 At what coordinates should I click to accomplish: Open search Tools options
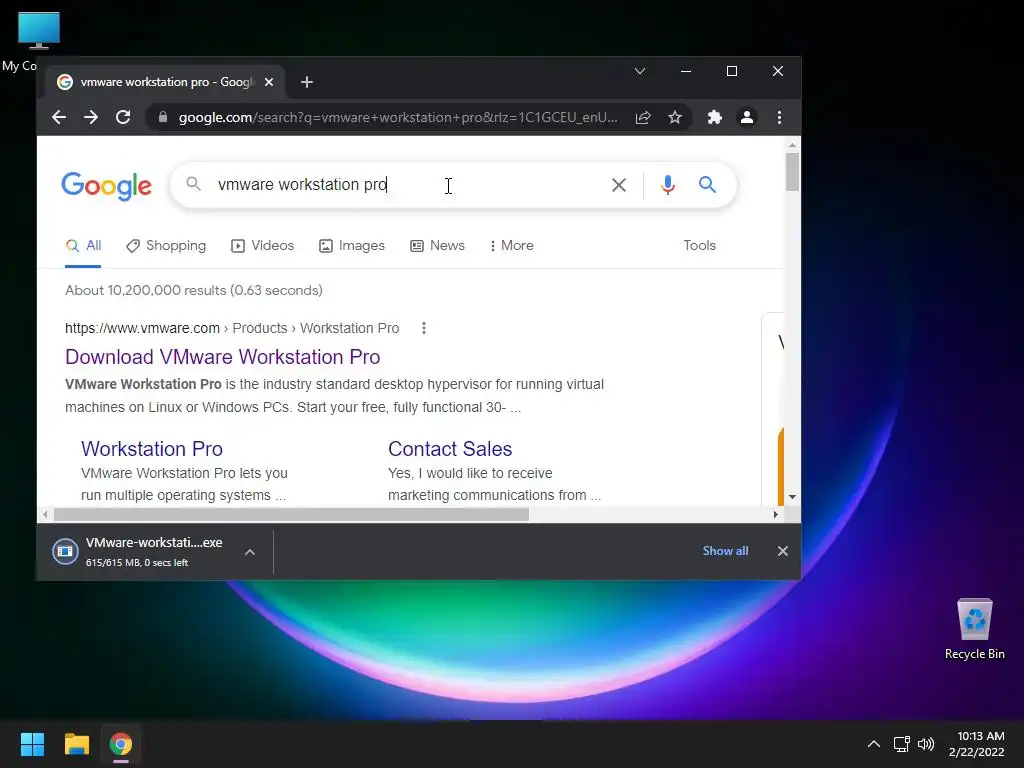pos(699,246)
